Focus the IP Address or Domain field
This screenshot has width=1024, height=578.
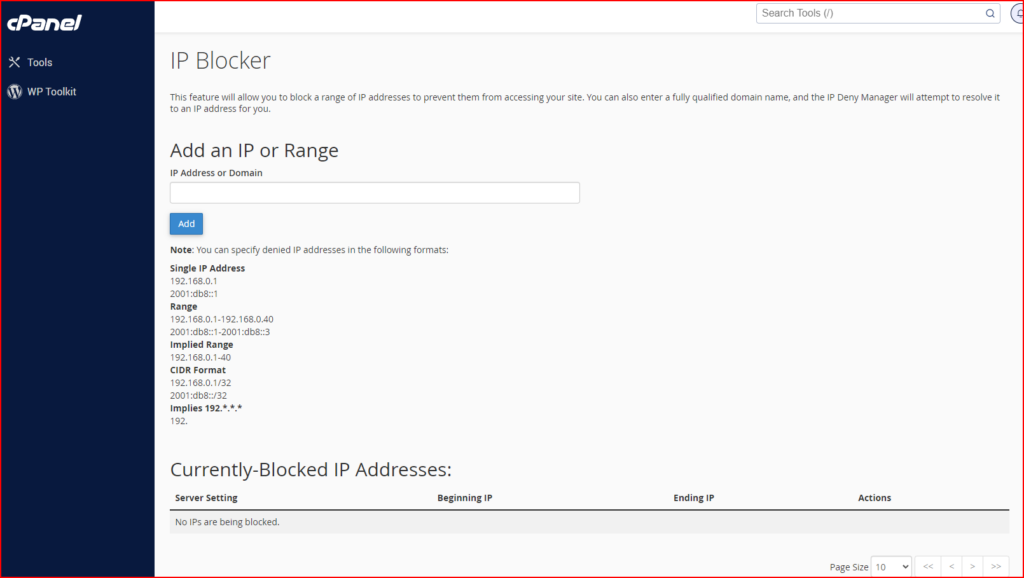point(375,193)
